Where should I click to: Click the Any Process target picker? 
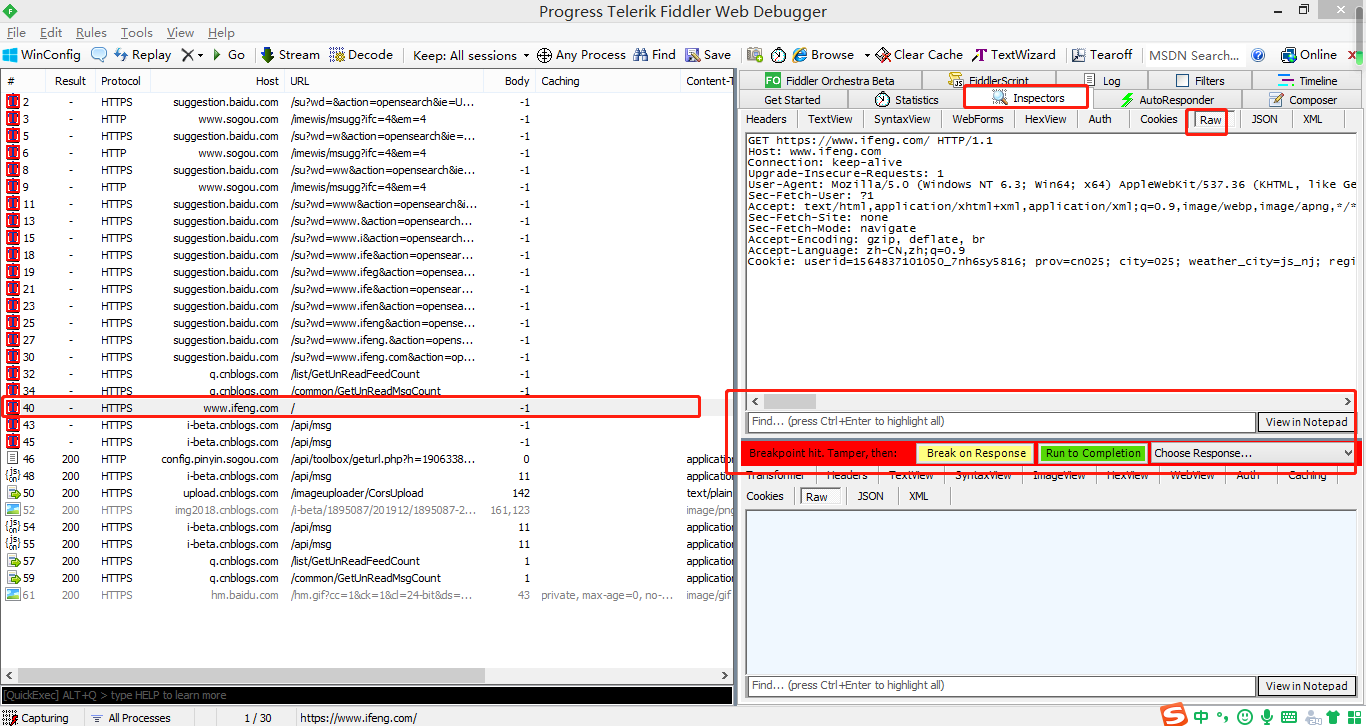(581, 55)
